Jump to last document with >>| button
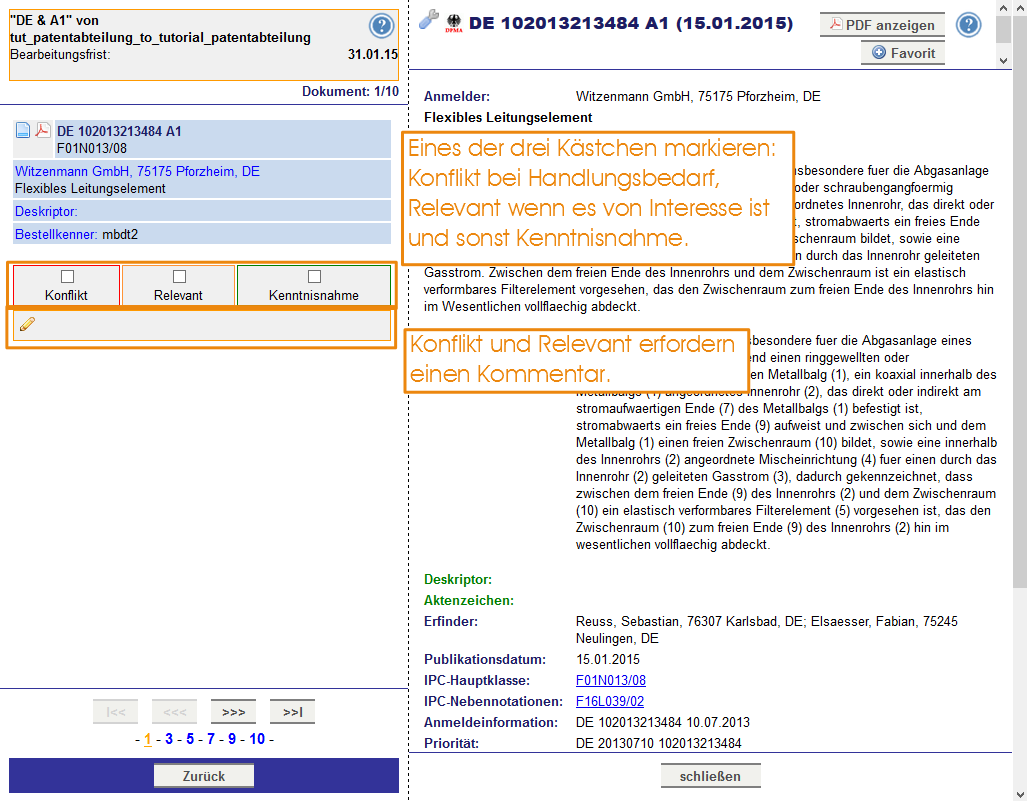The height and width of the screenshot is (801, 1027). click(x=292, y=712)
